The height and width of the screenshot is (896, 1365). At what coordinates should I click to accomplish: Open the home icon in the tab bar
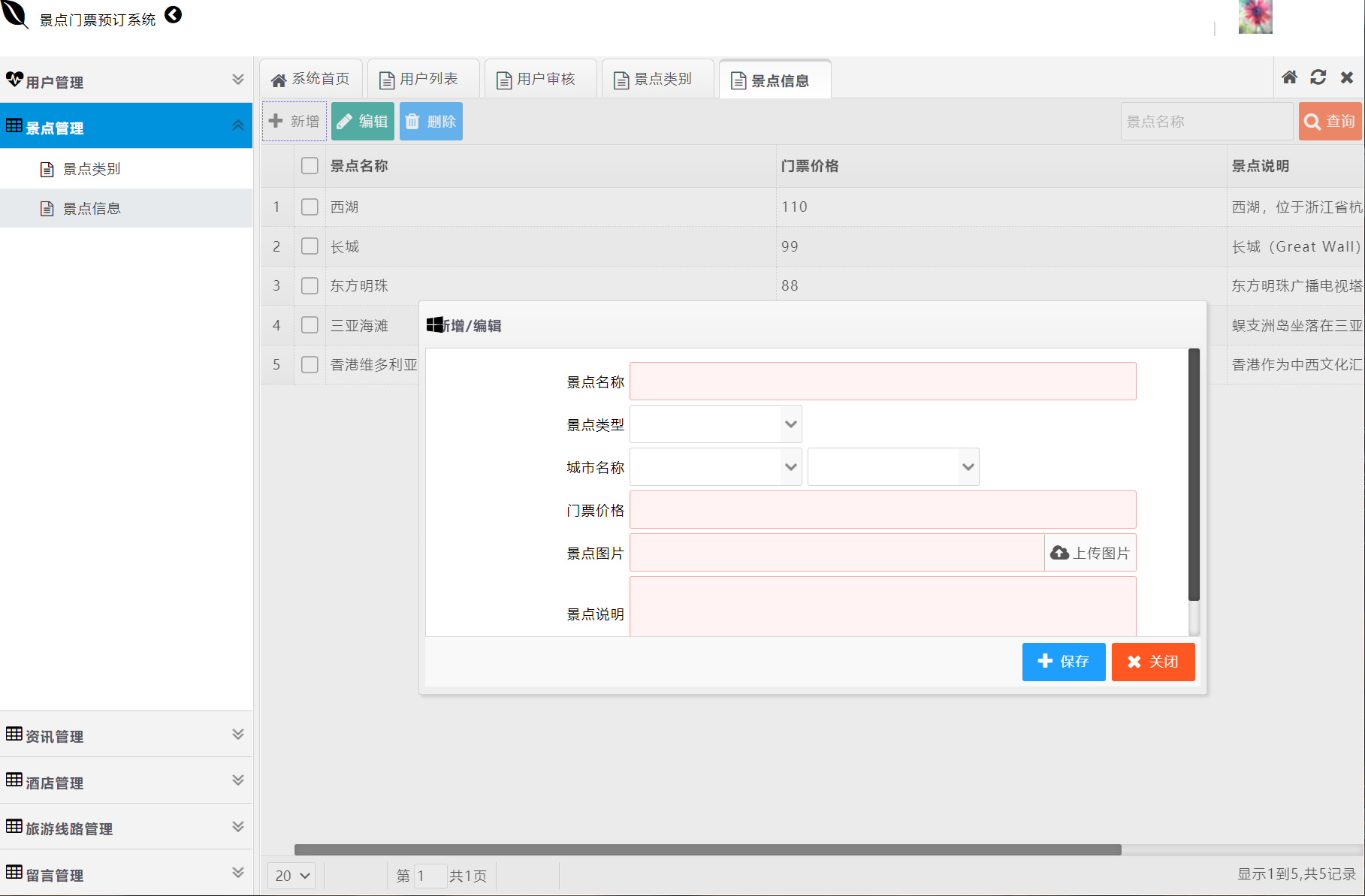coord(1289,77)
